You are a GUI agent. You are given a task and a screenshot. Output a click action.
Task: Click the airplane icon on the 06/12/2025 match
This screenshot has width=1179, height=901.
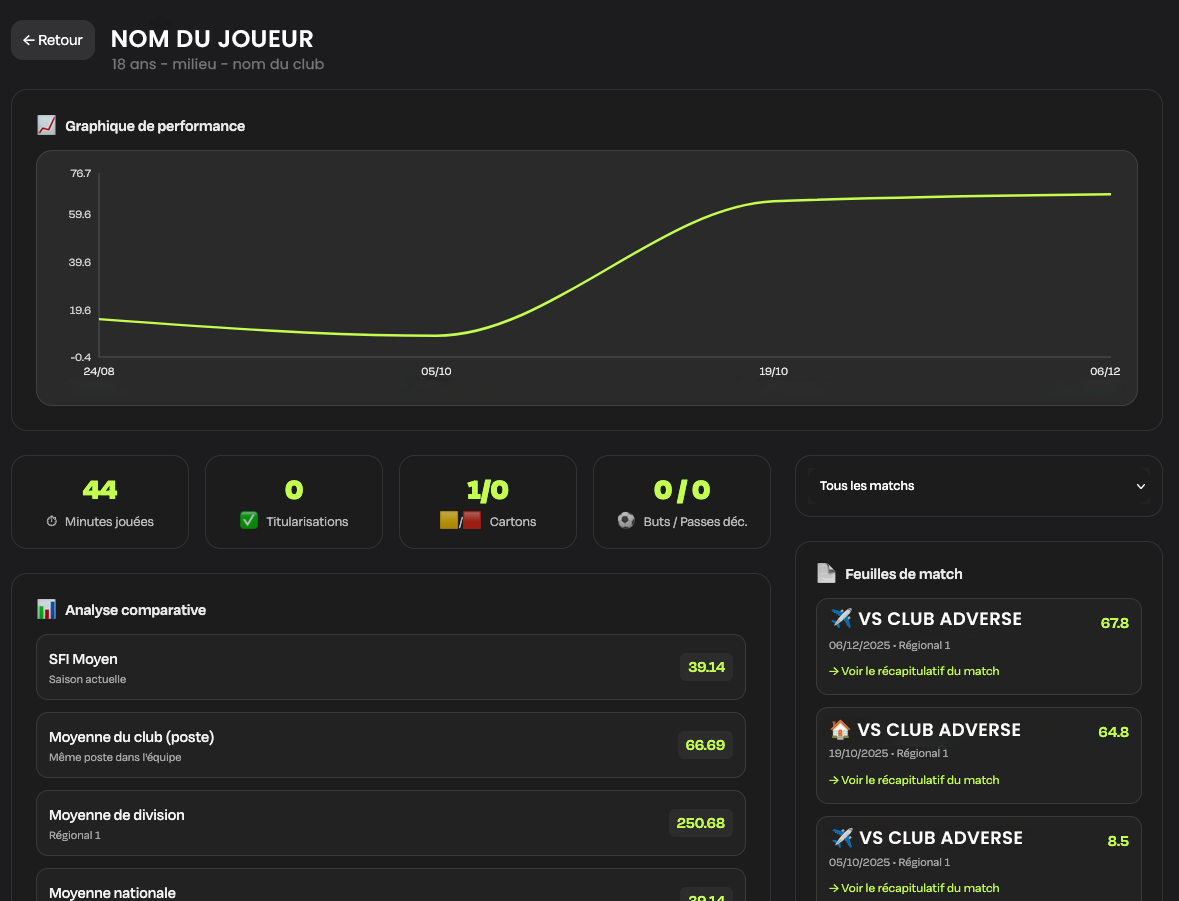coord(841,619)
